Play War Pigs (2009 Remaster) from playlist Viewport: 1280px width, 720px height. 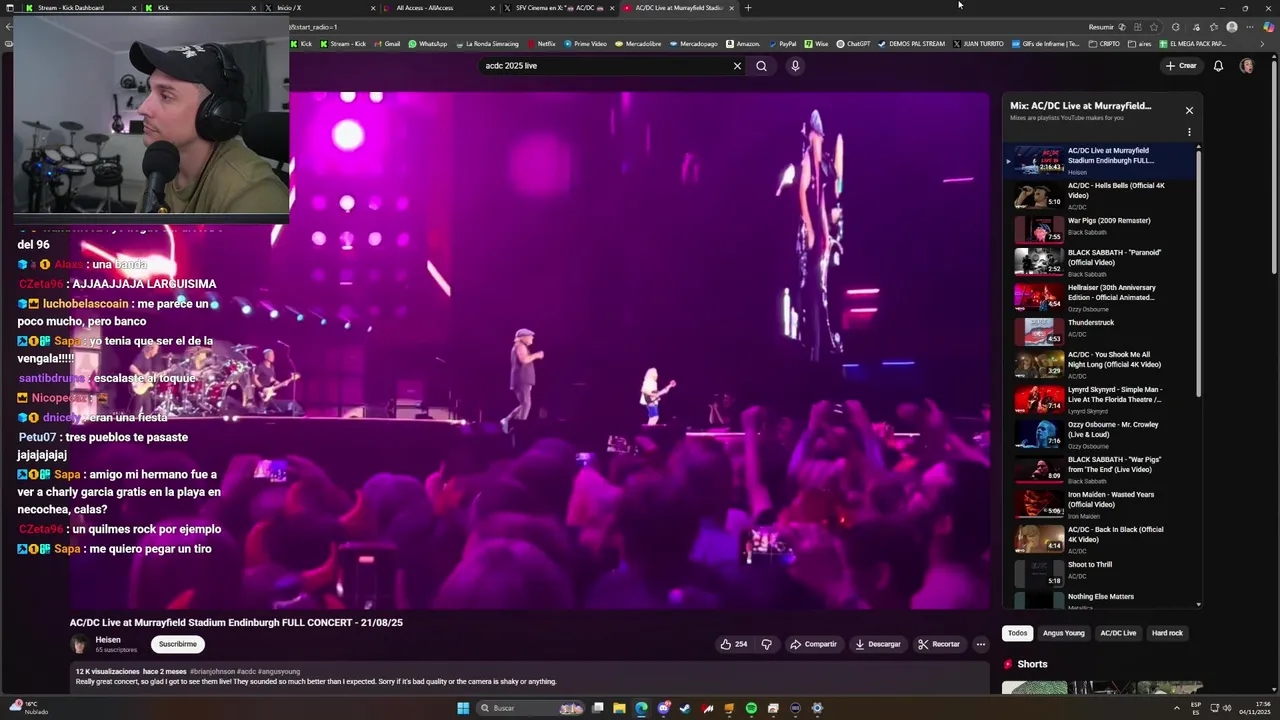[x=1100, y=229]
